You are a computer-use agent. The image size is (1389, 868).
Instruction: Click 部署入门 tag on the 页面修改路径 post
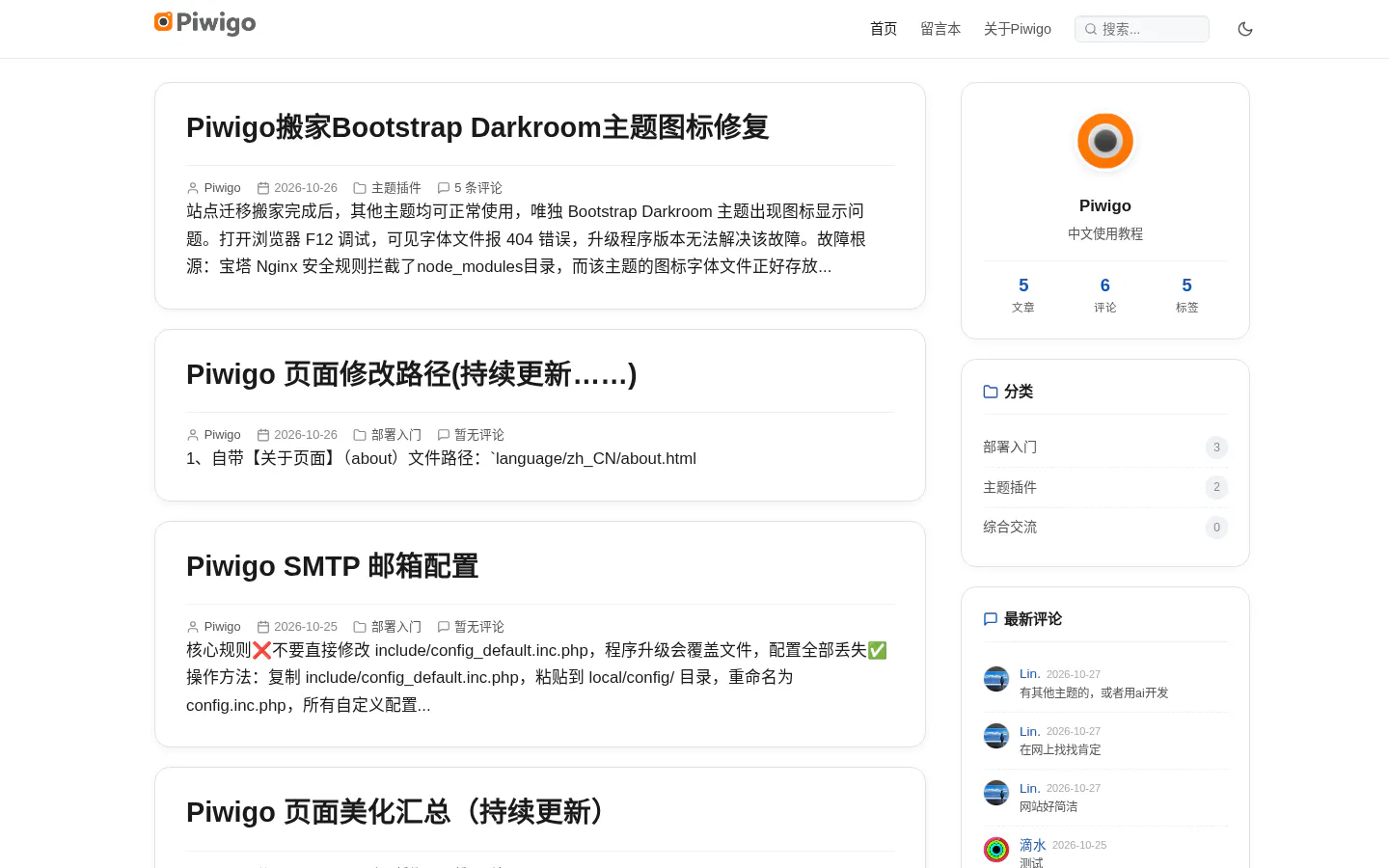pos(396,435)
